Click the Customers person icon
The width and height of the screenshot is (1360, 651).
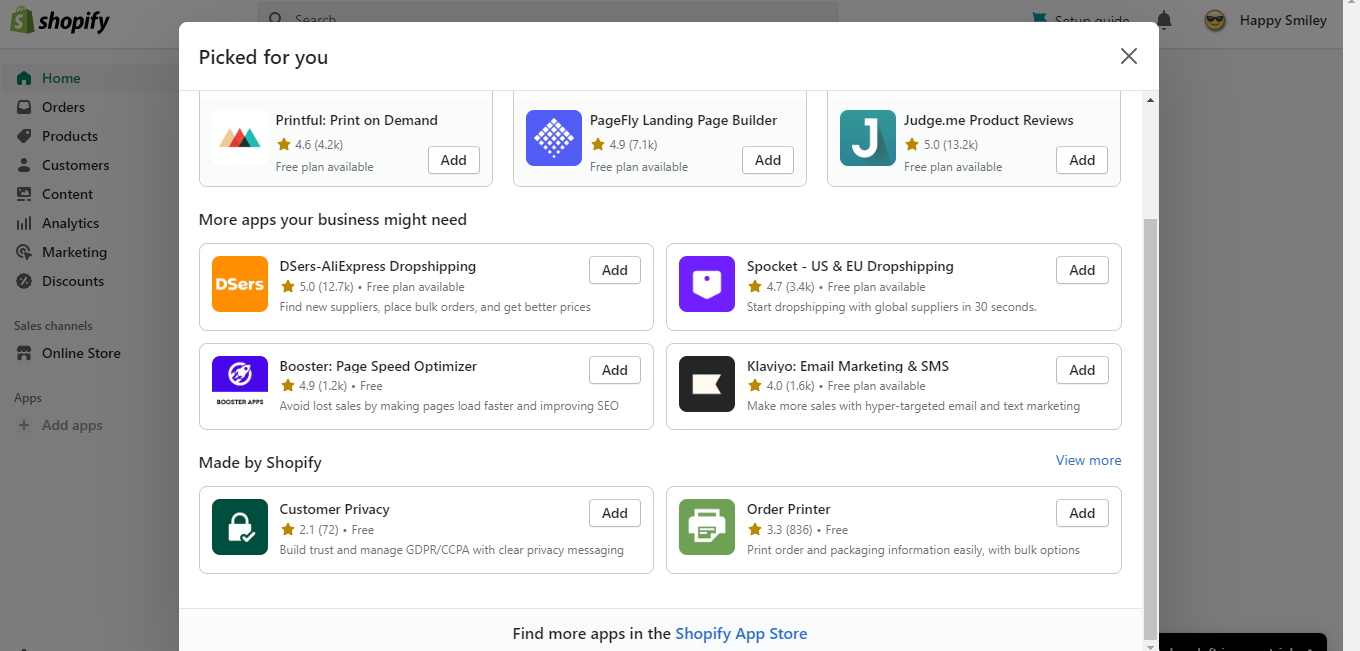(24, 165)
